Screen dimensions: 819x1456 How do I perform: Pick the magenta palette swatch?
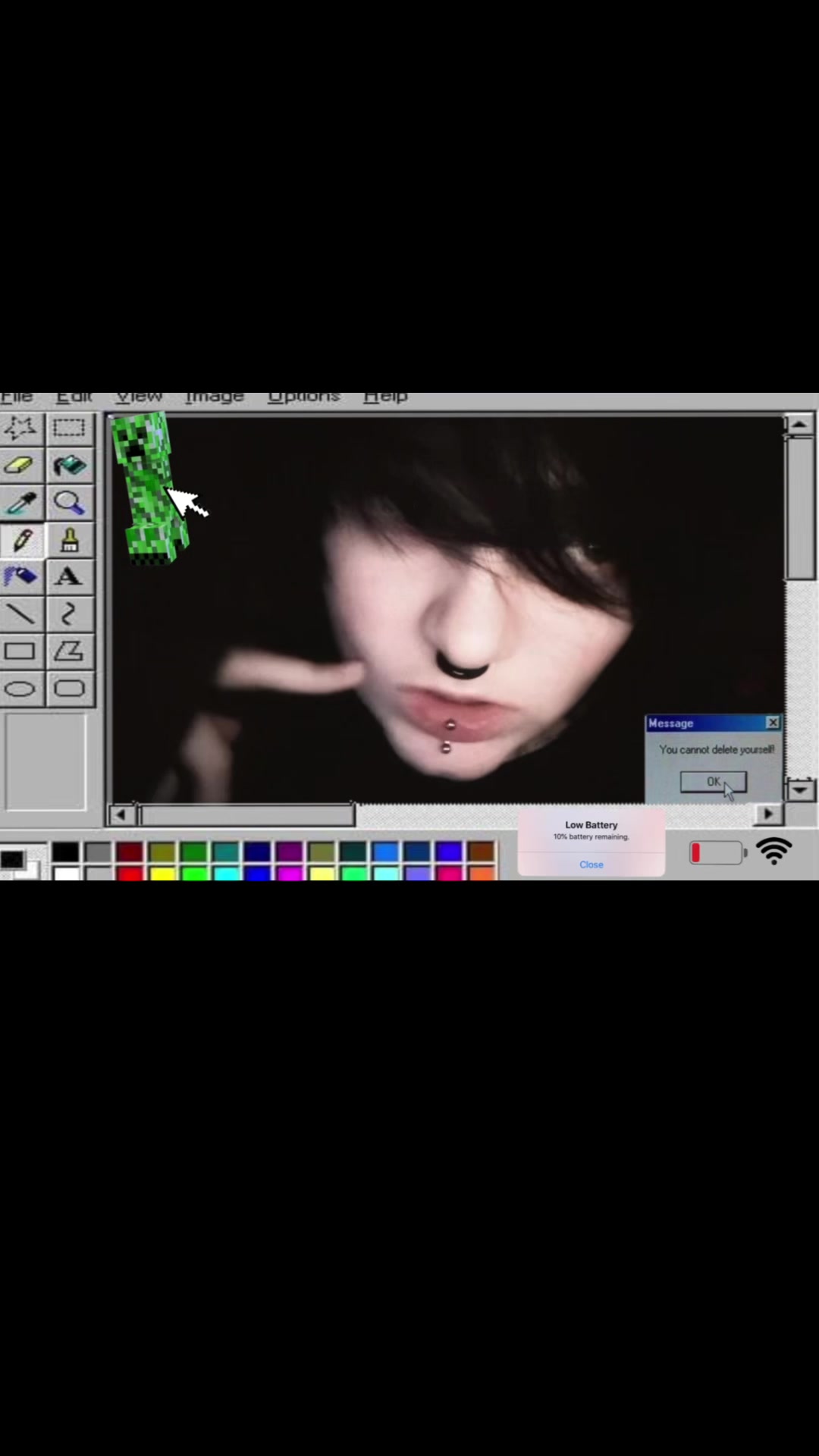coord(289,874)
